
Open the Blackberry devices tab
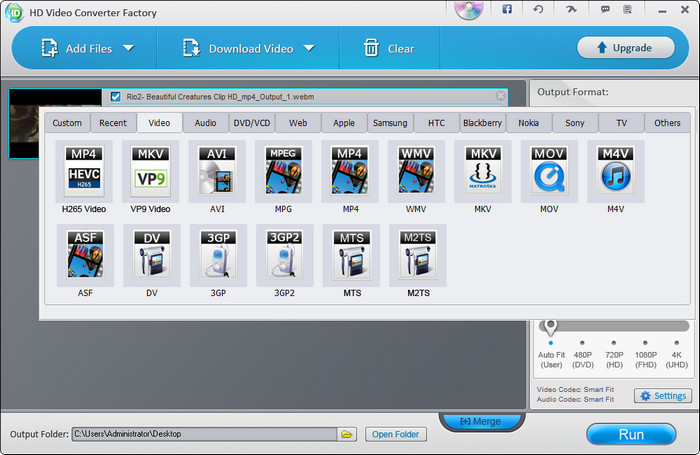(x=483, y=123)
